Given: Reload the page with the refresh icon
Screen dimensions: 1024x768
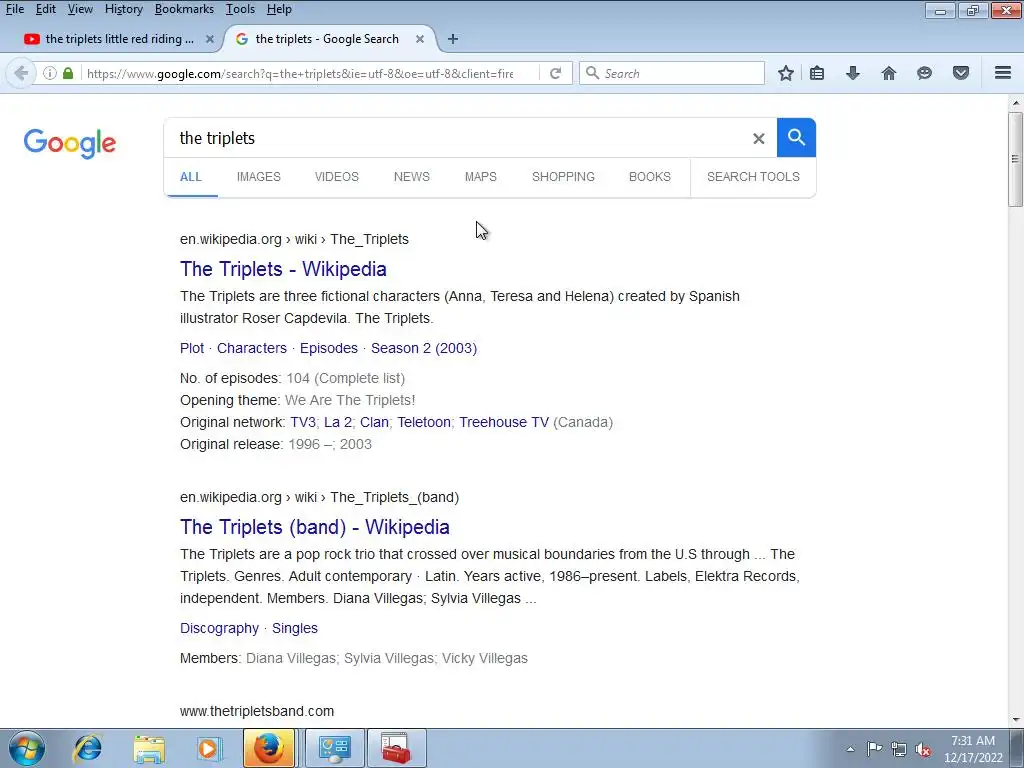Looking at the screenshot, I should (x=556, y=73).
